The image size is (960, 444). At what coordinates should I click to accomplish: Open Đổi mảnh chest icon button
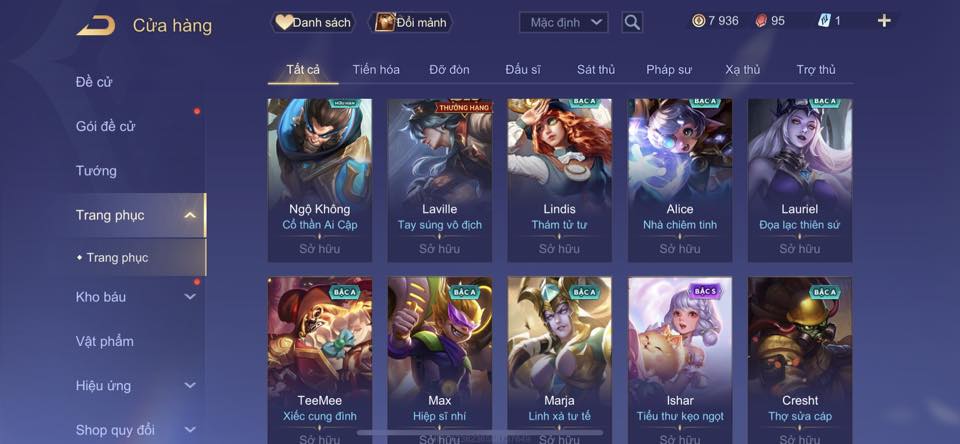pyautogui.click(x=410, y=23)
